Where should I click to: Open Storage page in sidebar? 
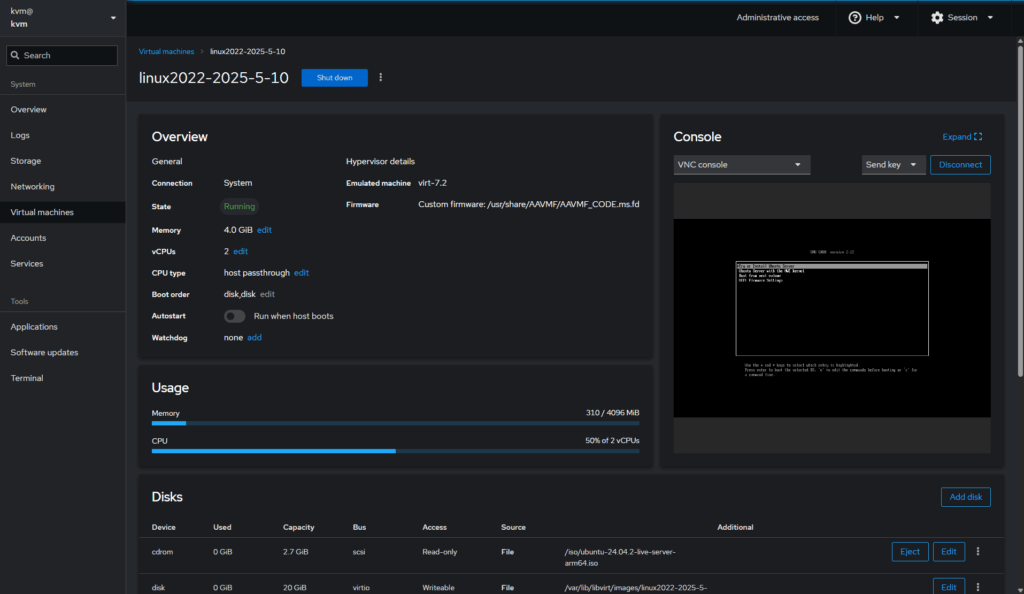(x=26, y=161)
